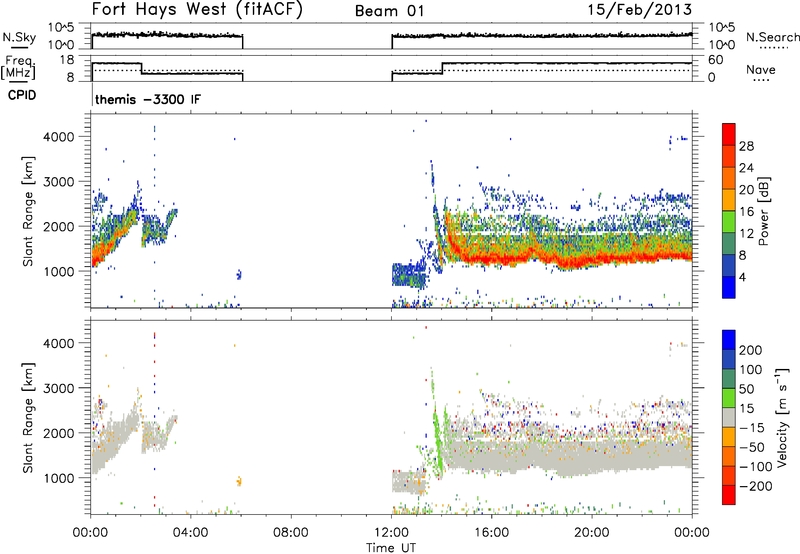Pick the light green 12–16 dB power swatch
Screen dimensions: 800x554
(729, 222)
